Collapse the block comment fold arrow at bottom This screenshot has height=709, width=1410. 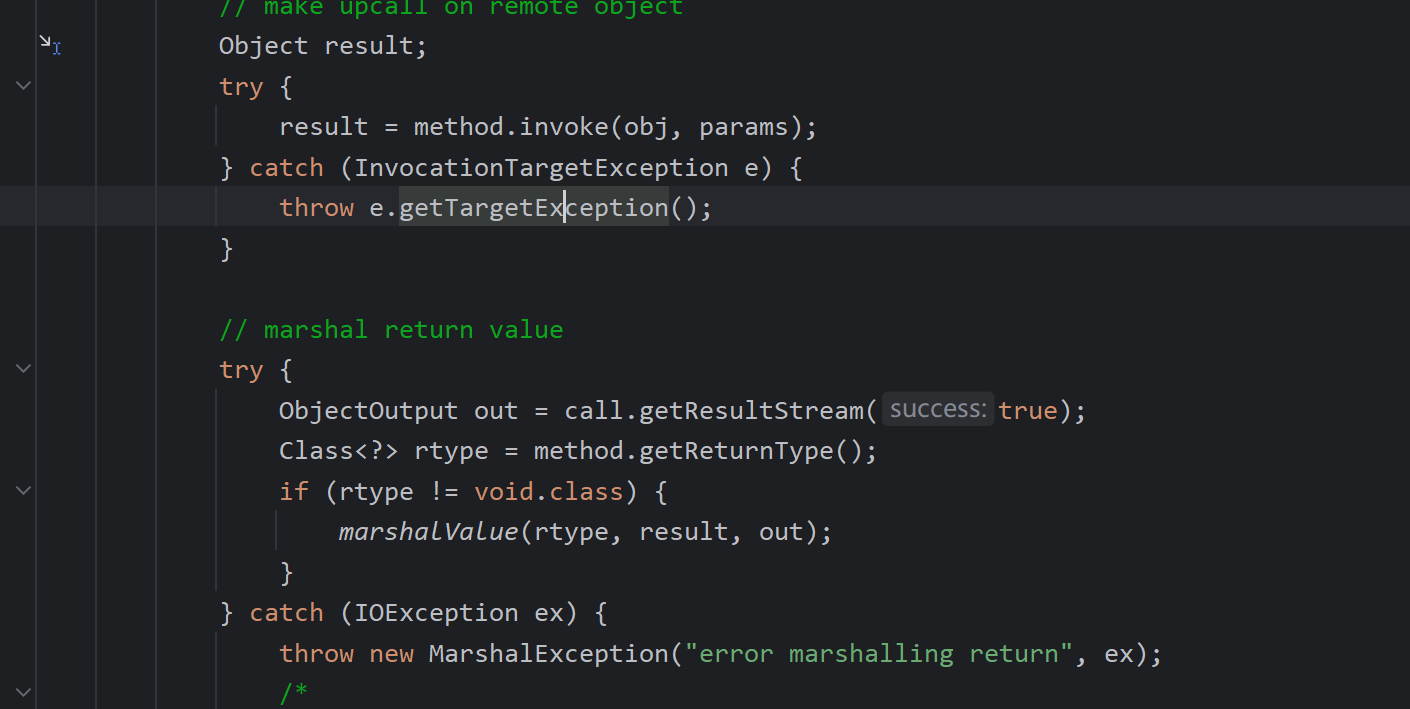click(23, 692)
